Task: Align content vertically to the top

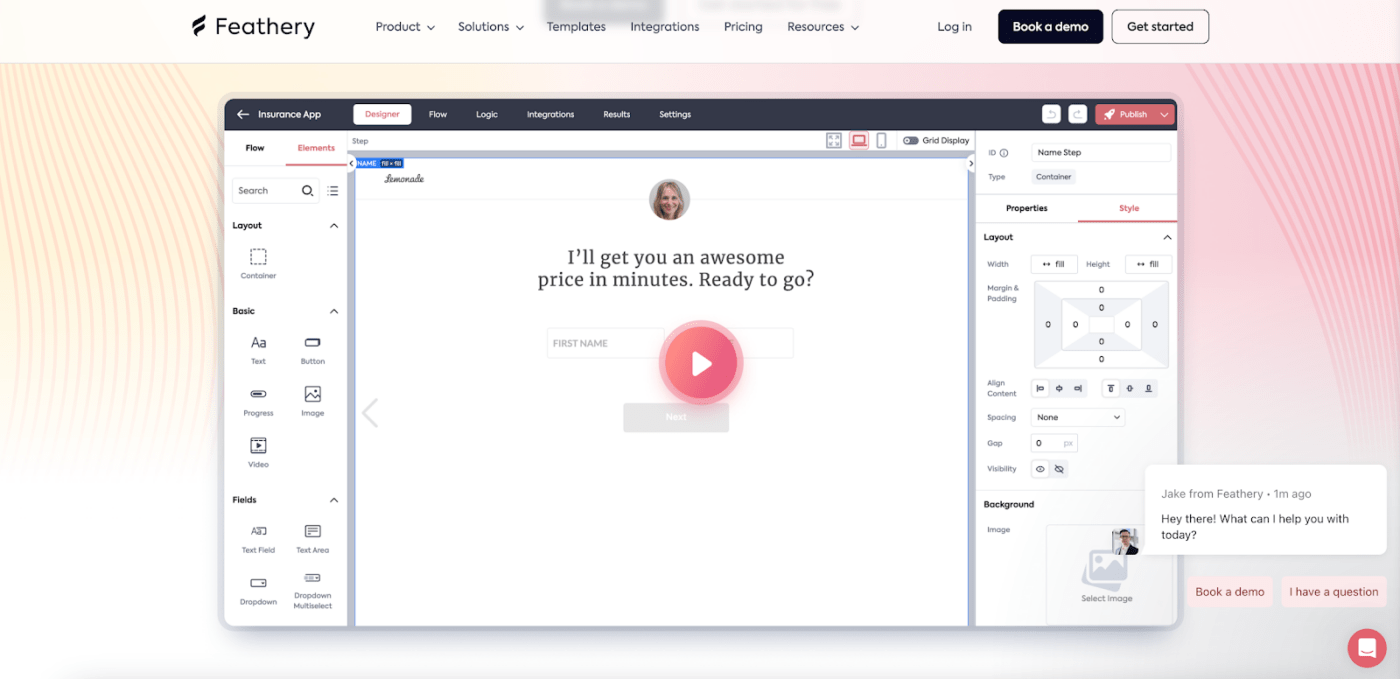Action: pyautogui.click(x=1111, y=388)
